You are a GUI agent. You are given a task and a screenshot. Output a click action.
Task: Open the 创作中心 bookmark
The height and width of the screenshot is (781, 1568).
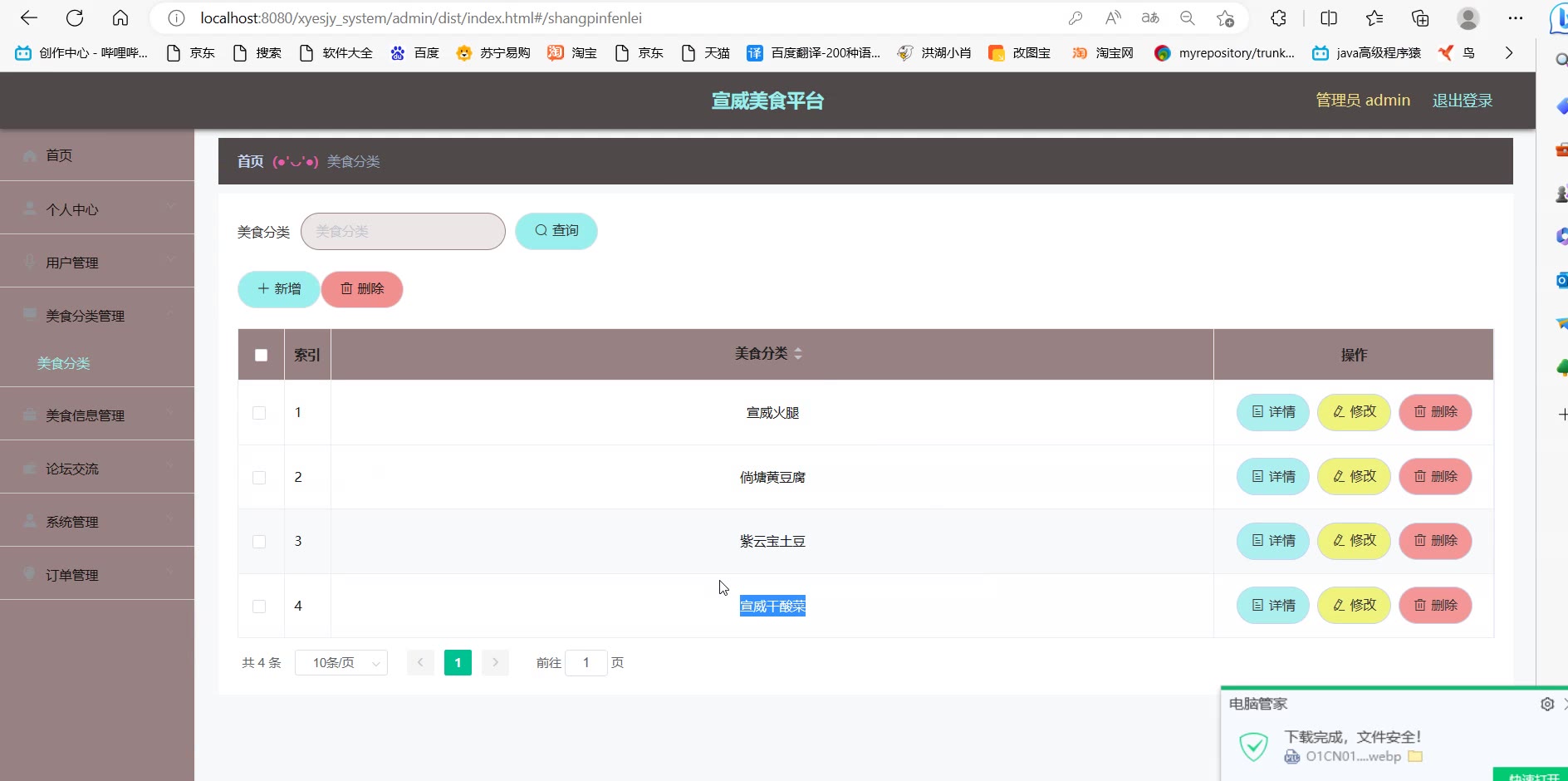click(x=81, y=52)
